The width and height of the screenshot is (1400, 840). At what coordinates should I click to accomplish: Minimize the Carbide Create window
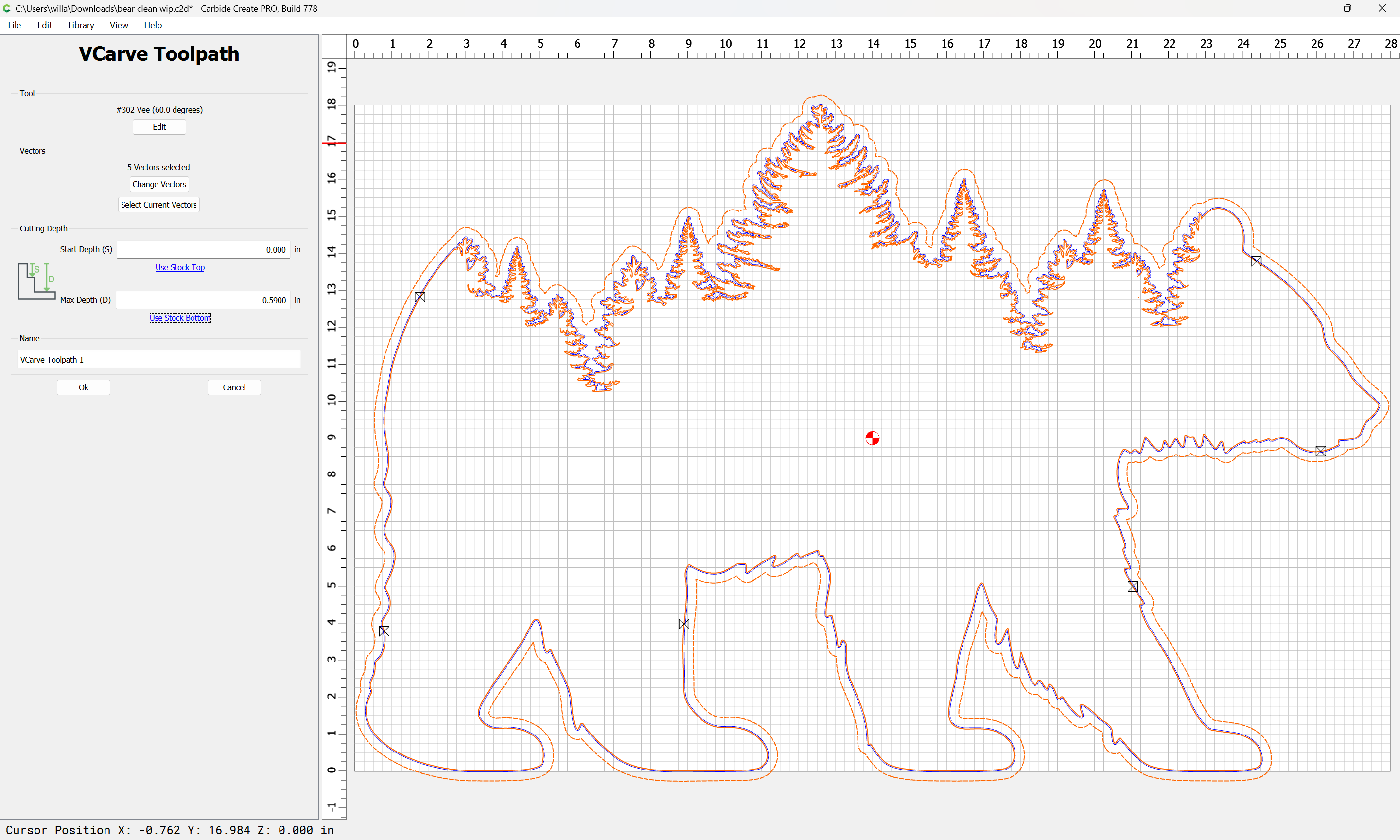(1314, 8)
